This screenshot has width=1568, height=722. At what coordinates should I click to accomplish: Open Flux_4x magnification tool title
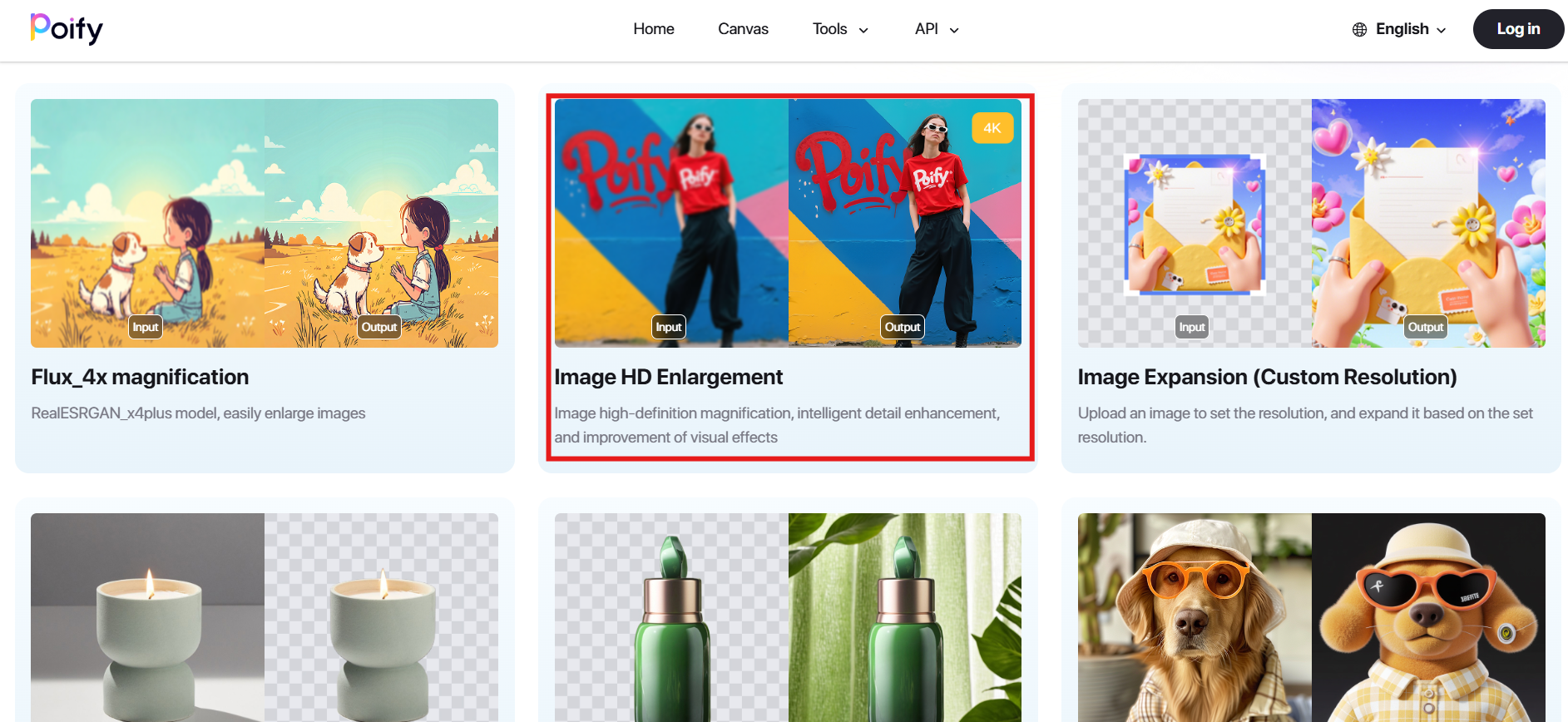point(140,377)
